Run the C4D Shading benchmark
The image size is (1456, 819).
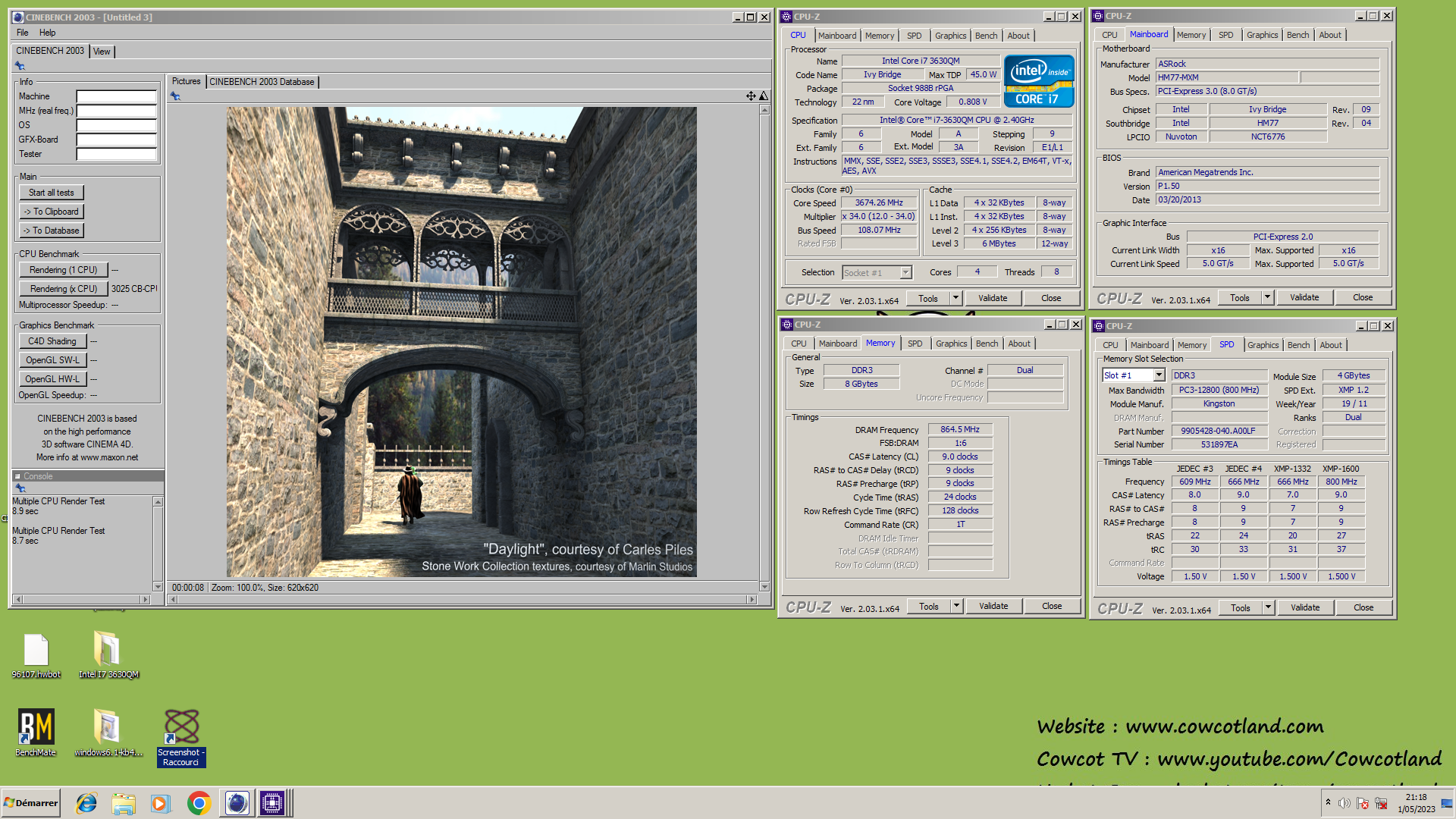click(52, 341)
